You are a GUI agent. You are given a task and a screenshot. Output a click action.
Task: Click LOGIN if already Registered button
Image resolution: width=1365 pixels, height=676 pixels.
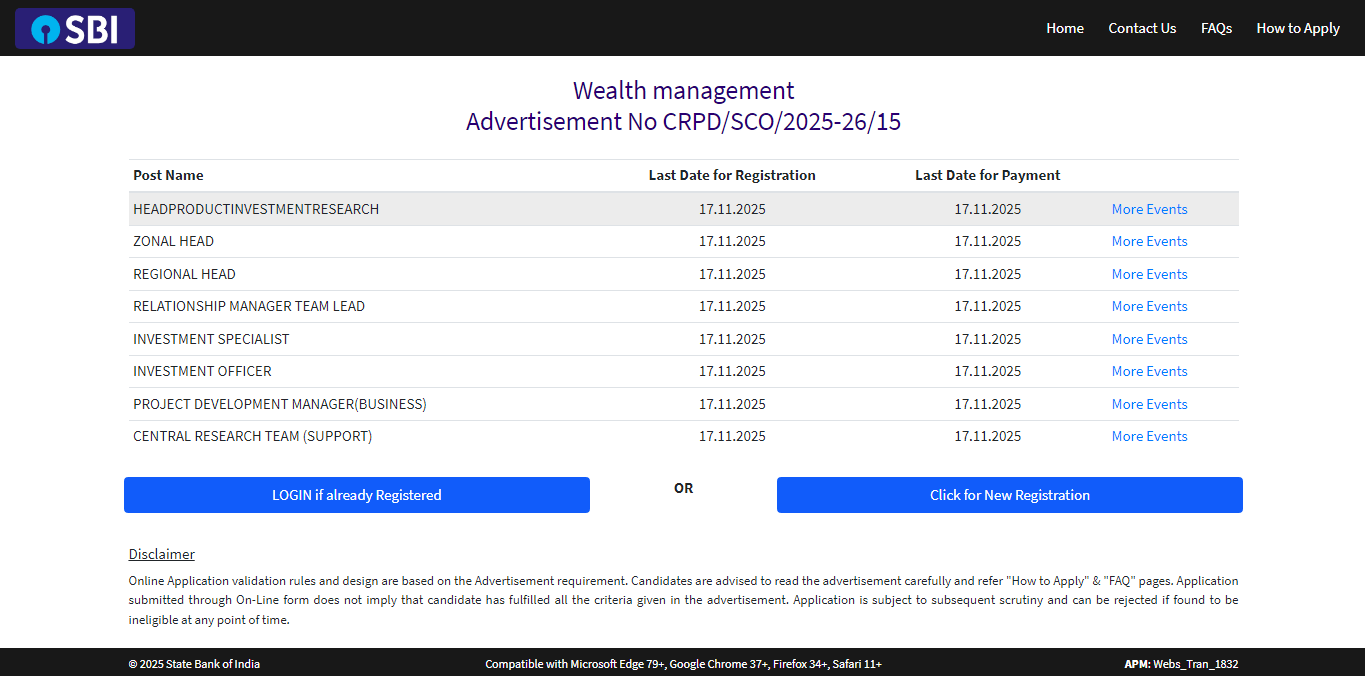point(356,495)
